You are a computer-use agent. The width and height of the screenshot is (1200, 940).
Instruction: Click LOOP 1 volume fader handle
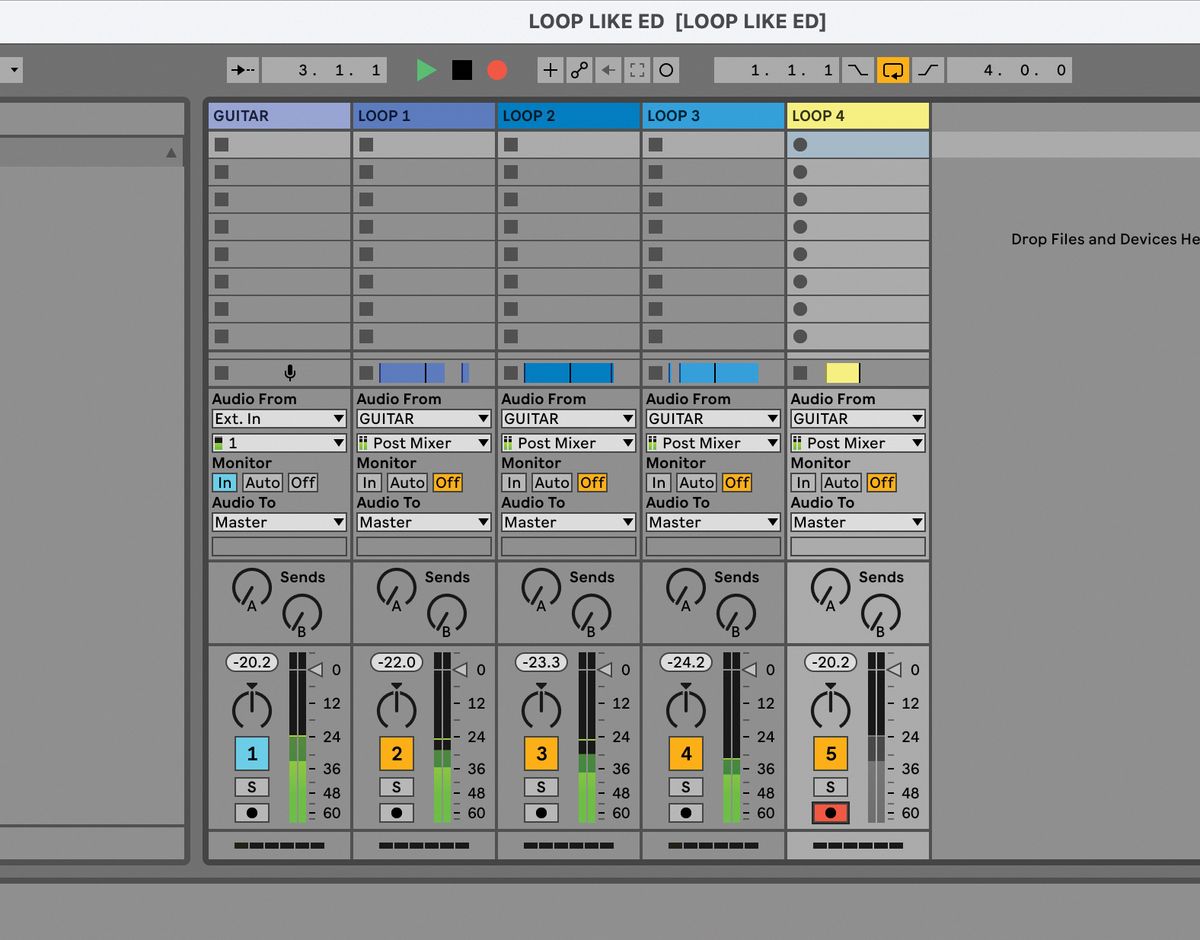460,670
